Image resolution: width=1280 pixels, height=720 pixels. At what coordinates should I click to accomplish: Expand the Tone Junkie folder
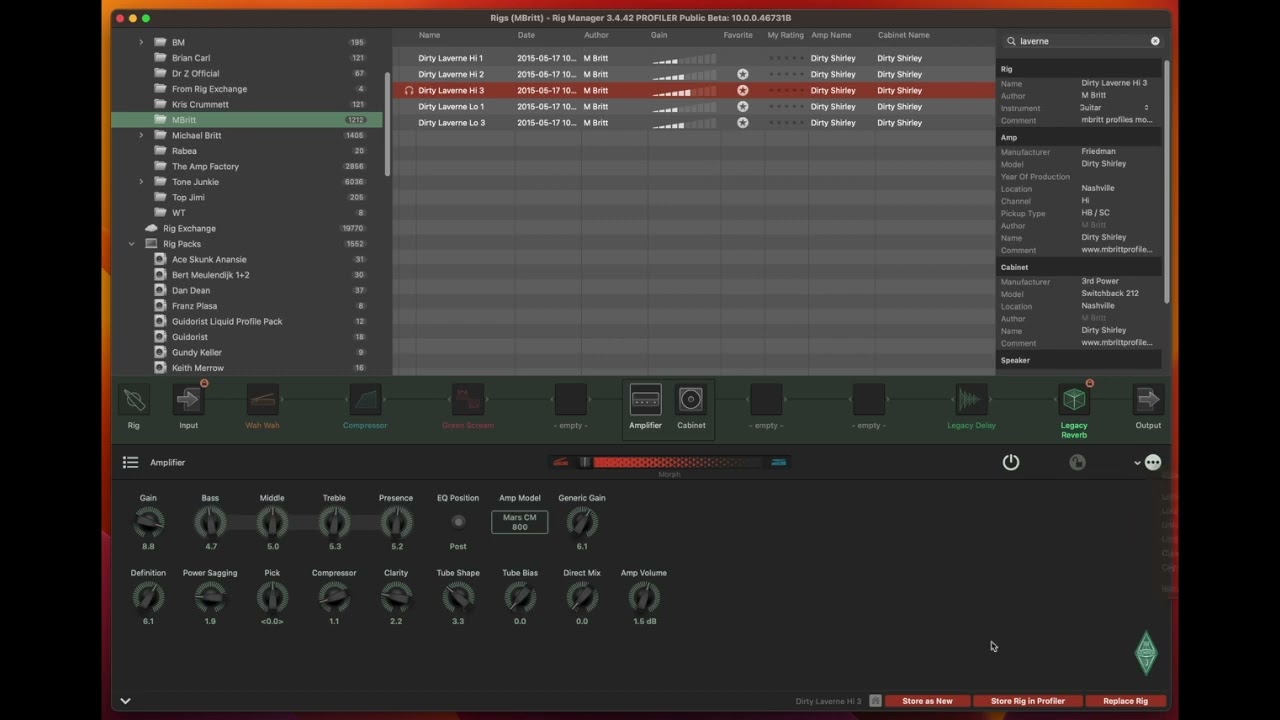click(141, 182)
